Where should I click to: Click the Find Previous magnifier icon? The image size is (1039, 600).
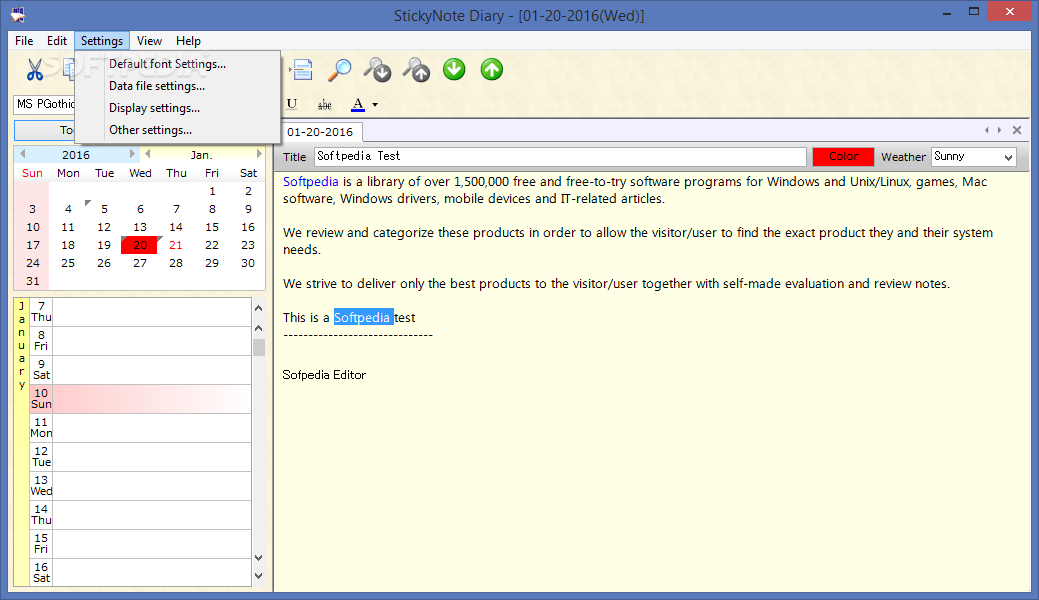pyautogui.click(x=417, y=69)
